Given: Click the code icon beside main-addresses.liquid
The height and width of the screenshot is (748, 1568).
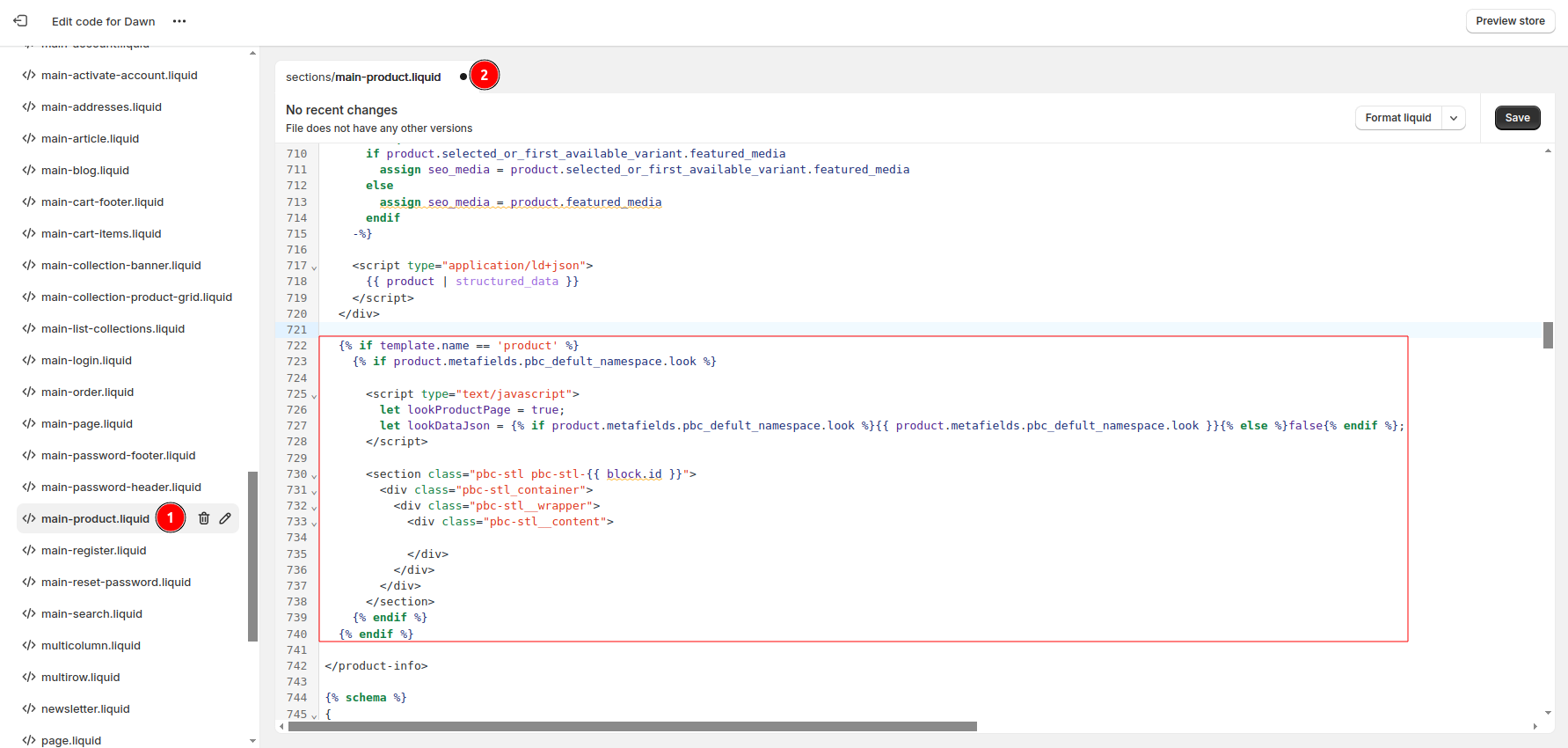Looking at the screenshot, I should pos(29,106).
